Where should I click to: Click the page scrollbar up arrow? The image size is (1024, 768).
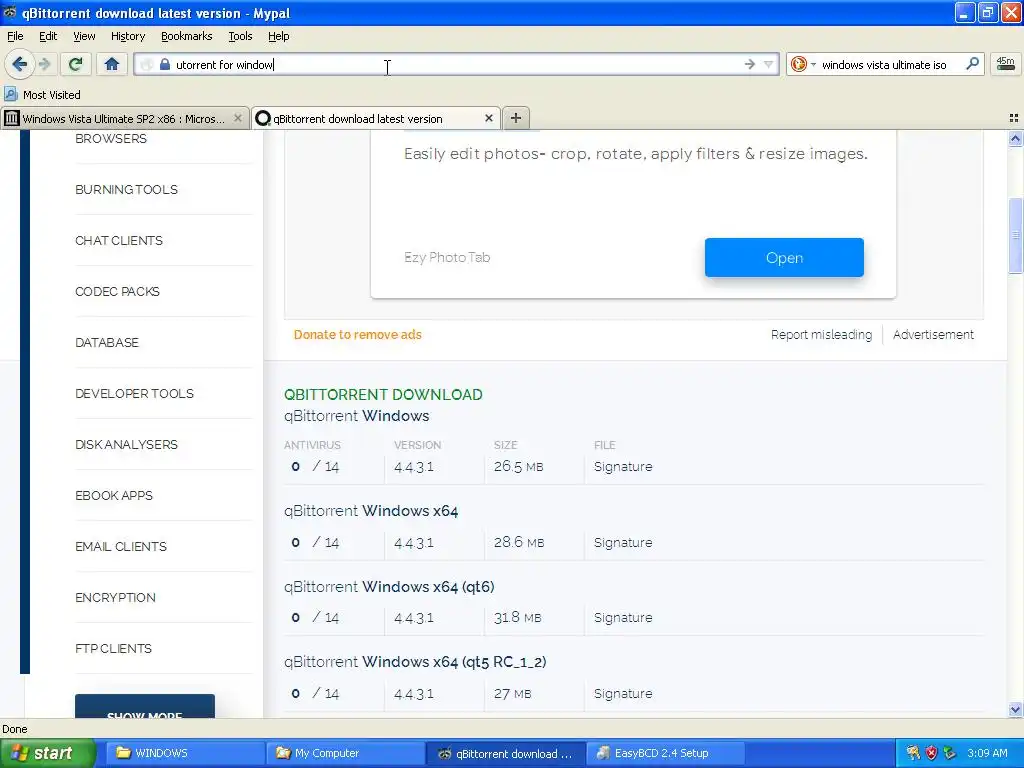pos(1015,138)
